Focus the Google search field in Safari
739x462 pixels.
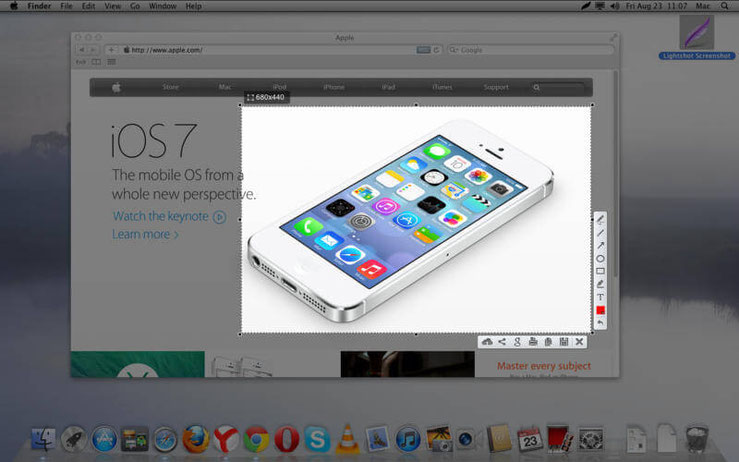coord(530,50)
